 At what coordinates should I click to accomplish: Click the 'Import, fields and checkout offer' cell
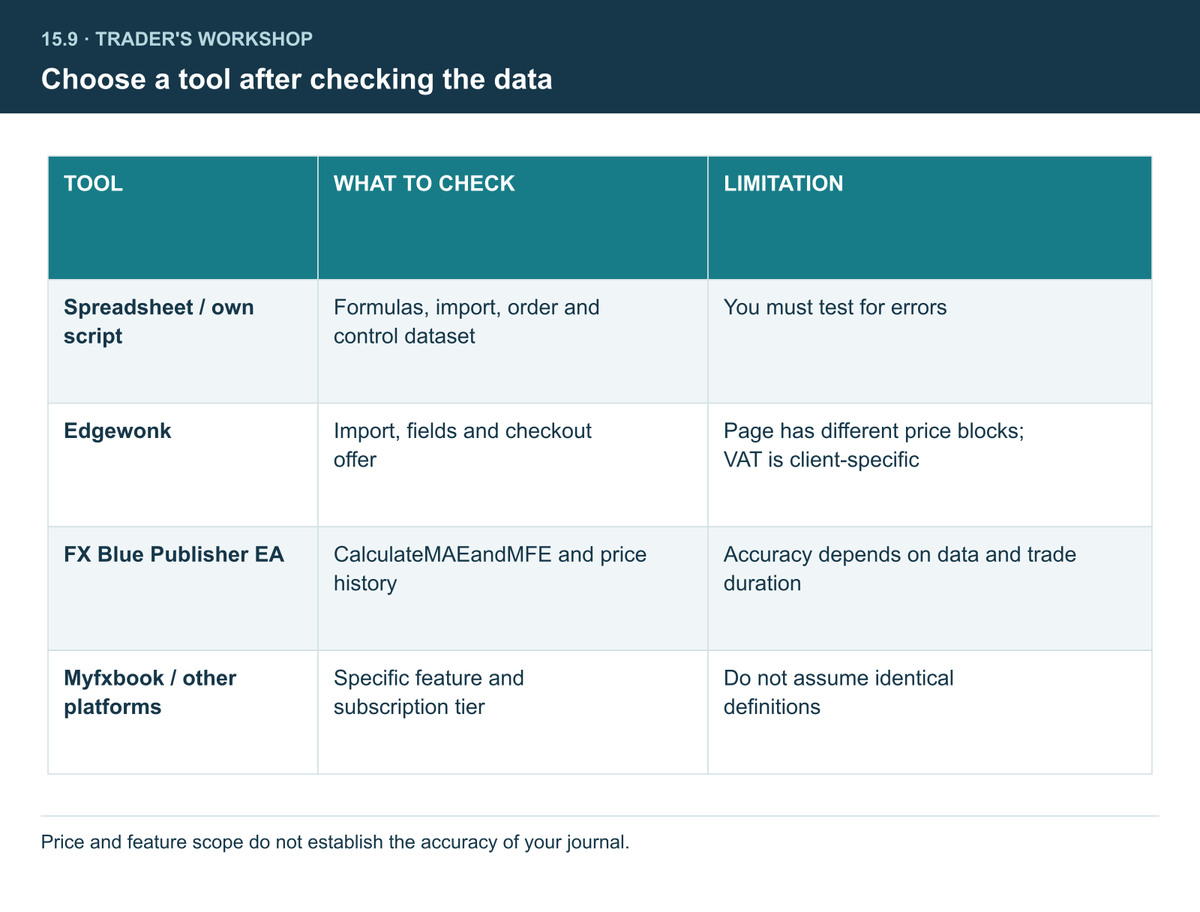click(x=513, y=465)
